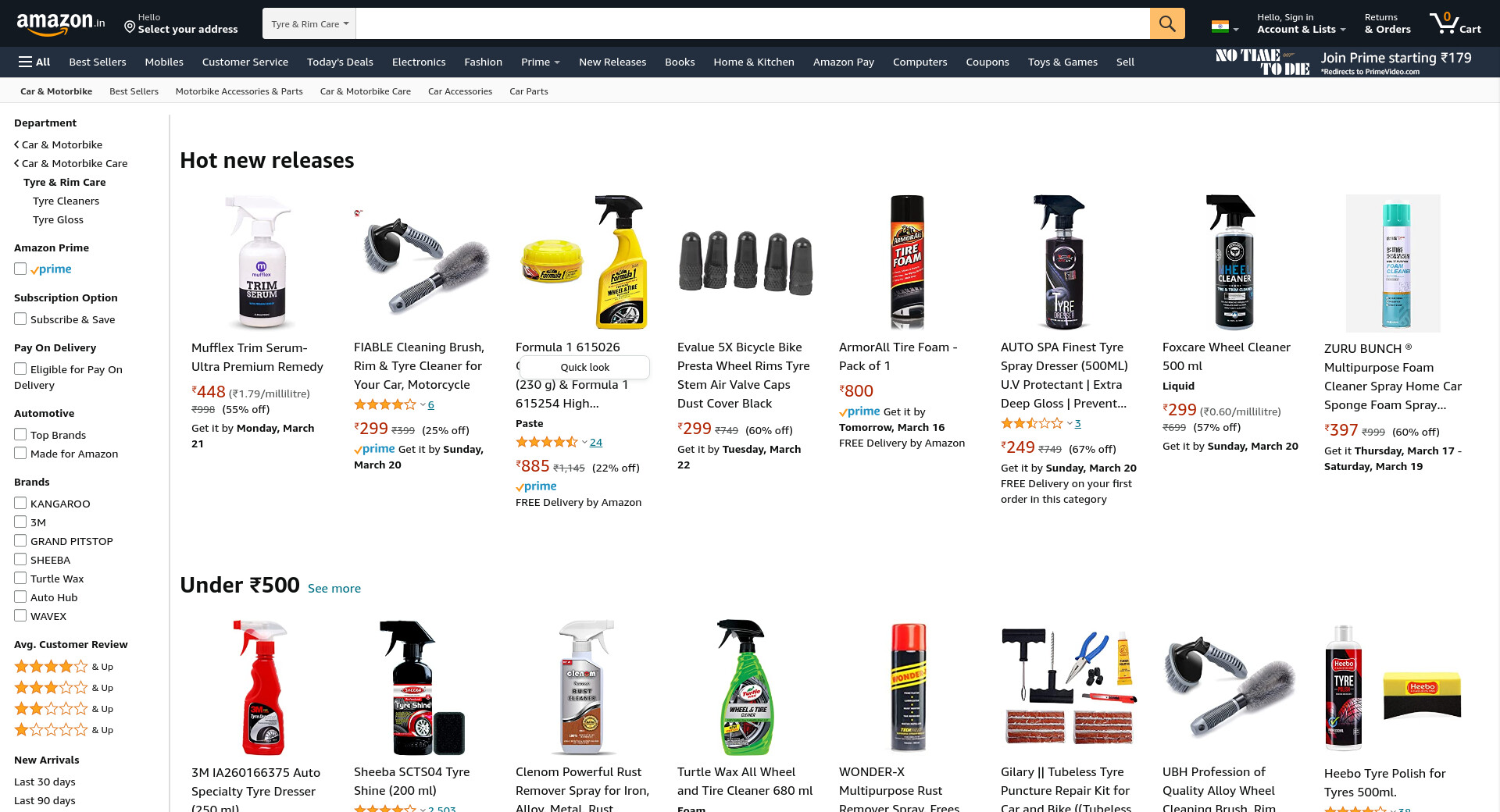Screen dimensions: 1500x812
Task: Expand the Prime menu arrow in navigation
Action: 557,62
